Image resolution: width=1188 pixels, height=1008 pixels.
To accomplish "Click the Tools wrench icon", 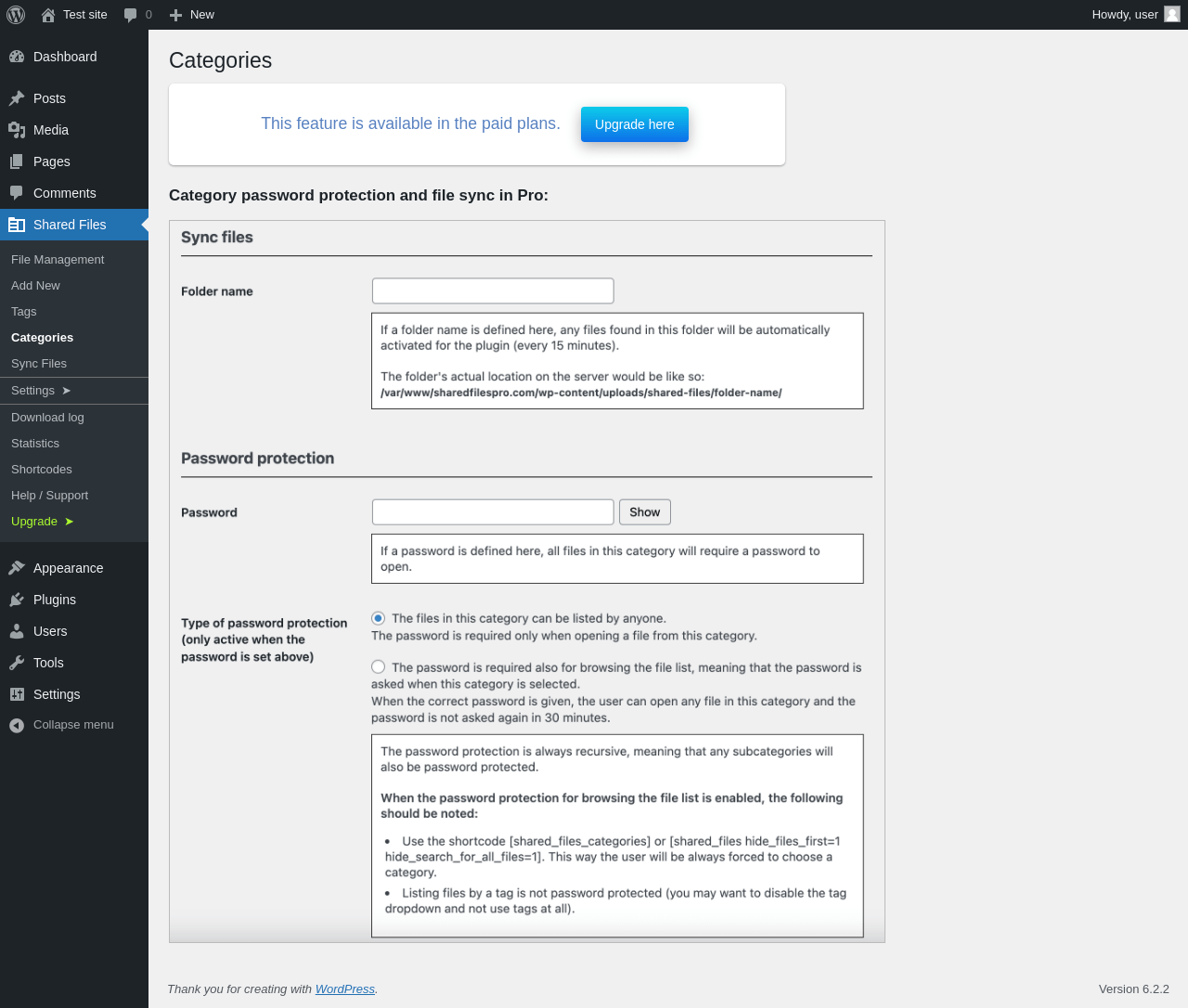I will coord(17,663).
